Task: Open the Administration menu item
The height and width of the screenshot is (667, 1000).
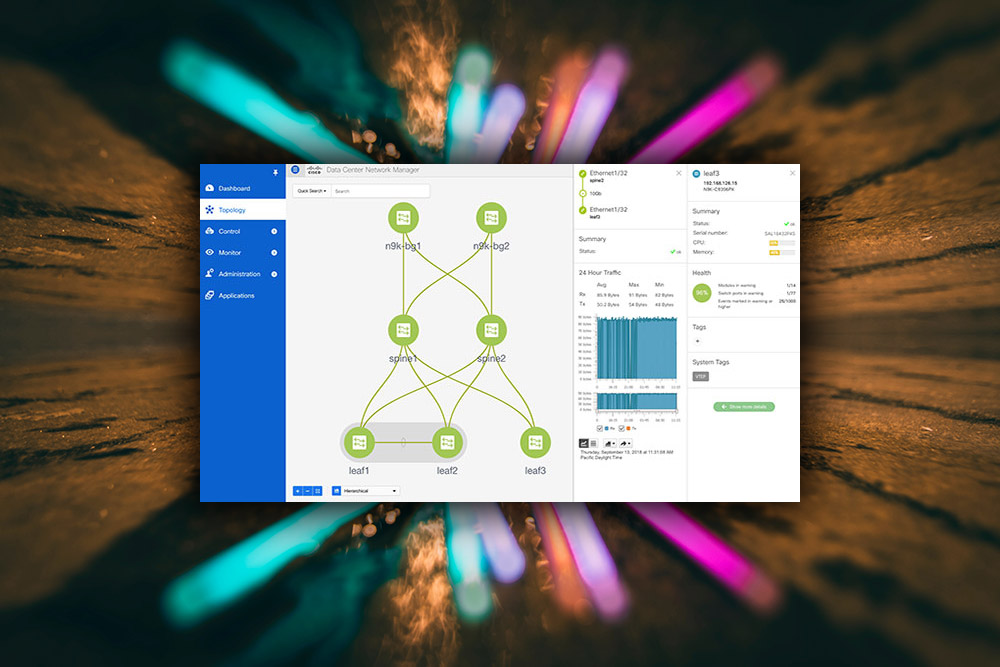Action: click(238, 273)
